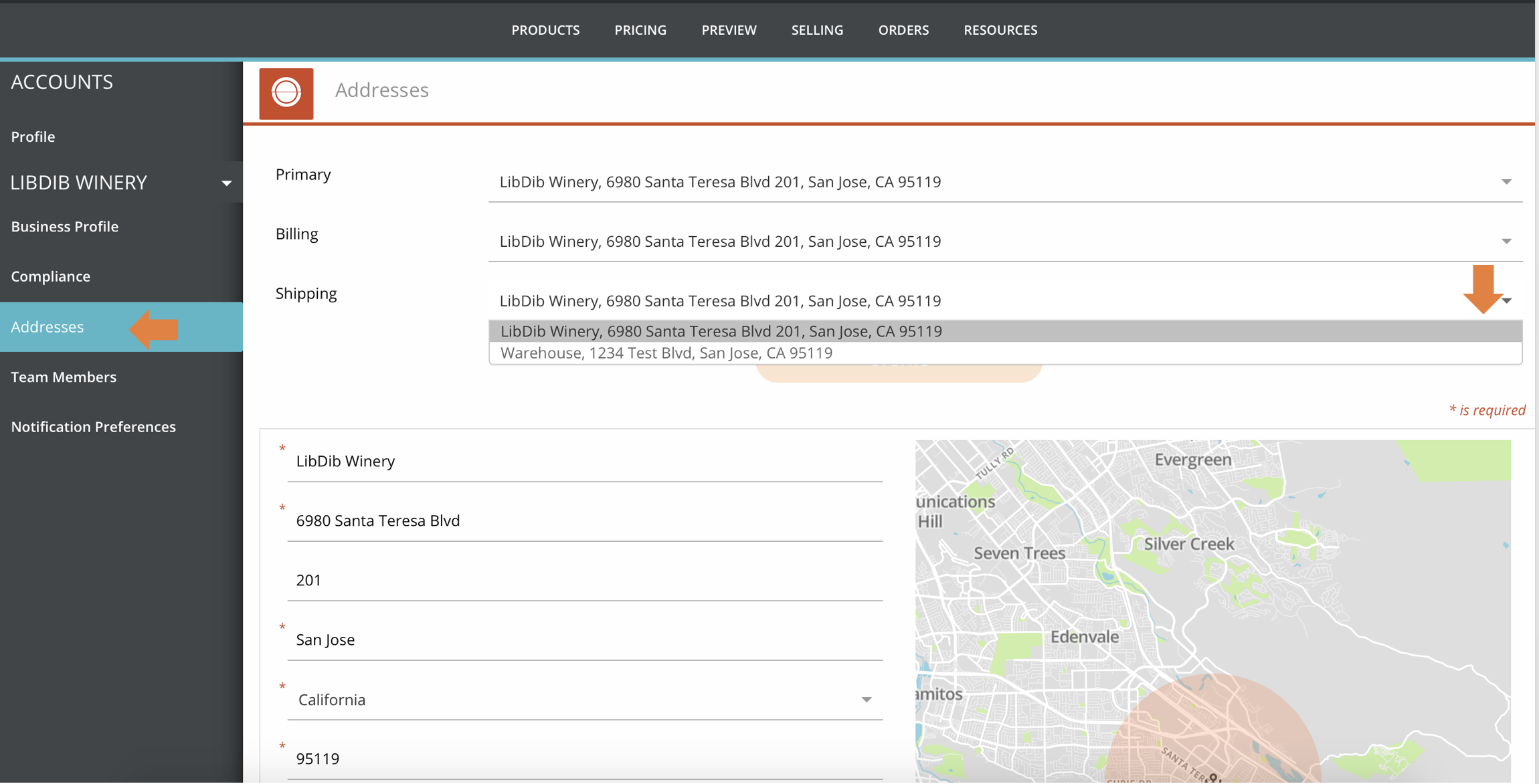Select Addresses in the sidebar
The height and width of the screenshot is (784, 1539).
click(121, 327)
